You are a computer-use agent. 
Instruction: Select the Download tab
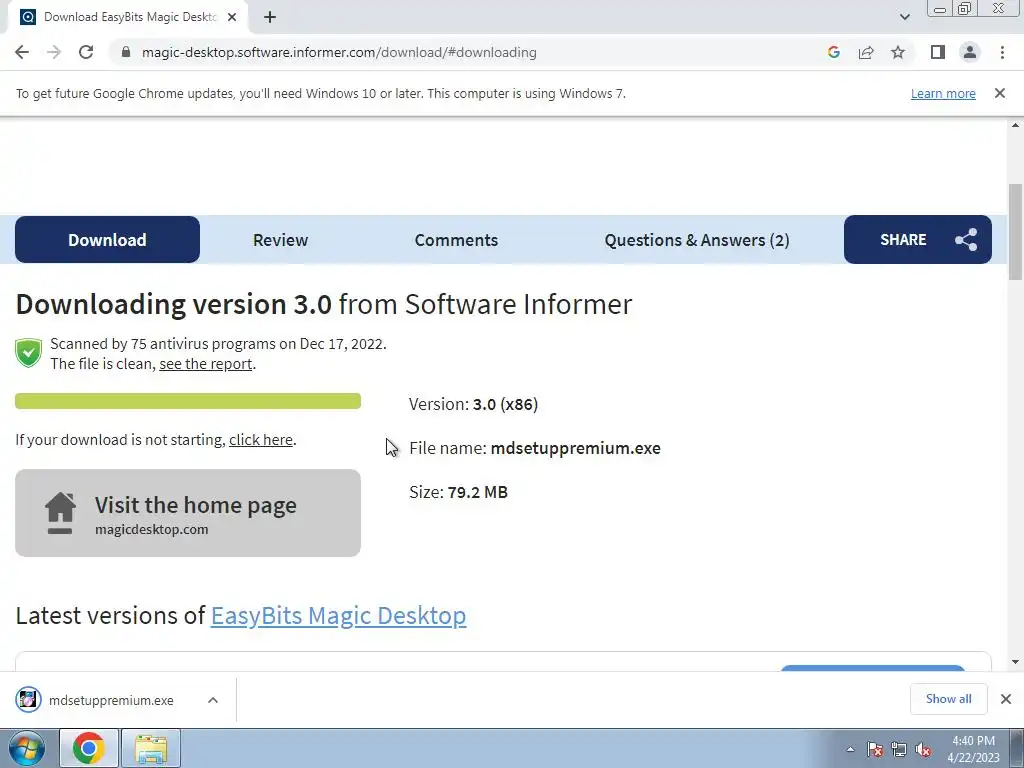point(107,240)
